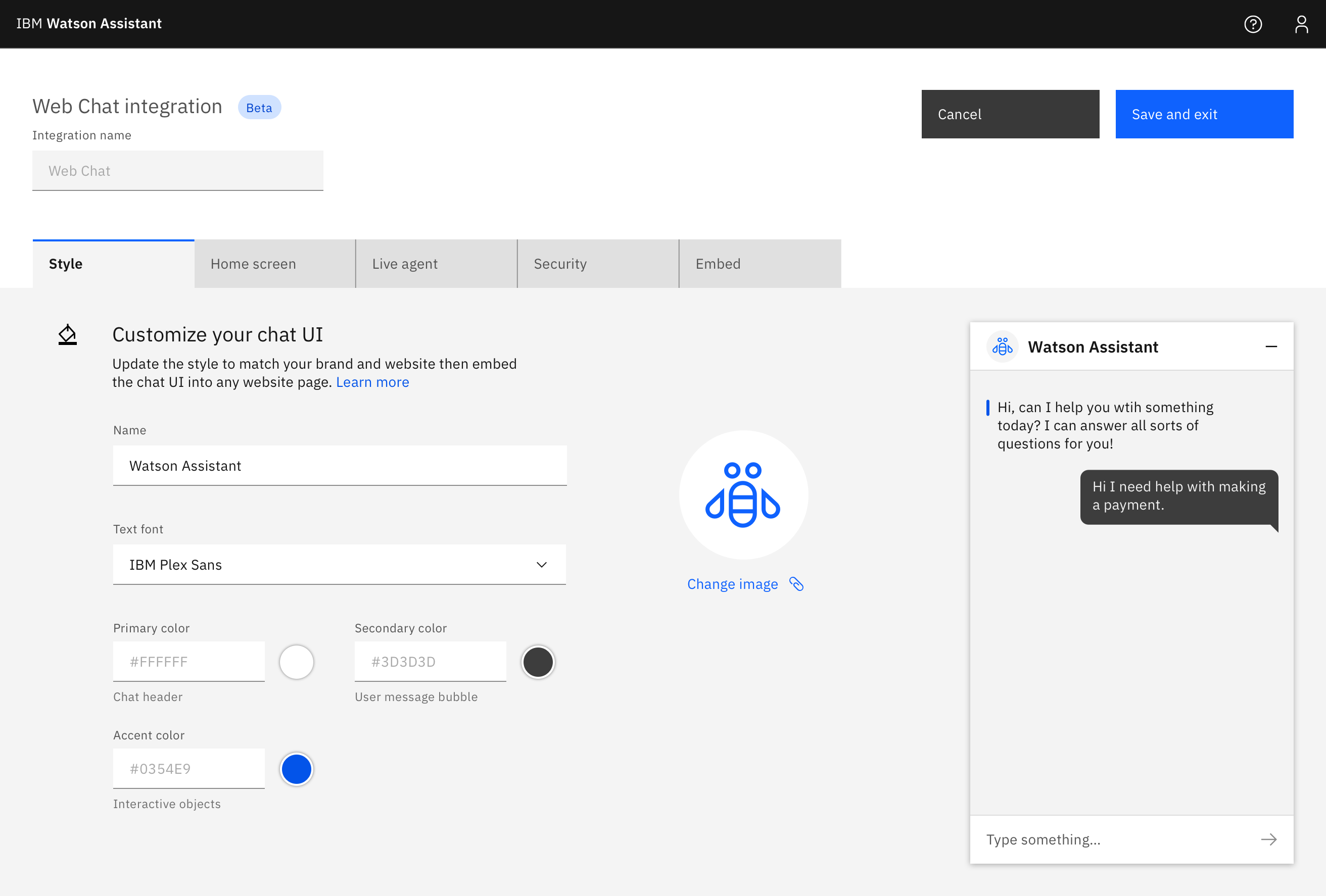This screenshot has width=1326, height=896.
Task: Click small bee avatar in chat header
Action: [1002, 346]
